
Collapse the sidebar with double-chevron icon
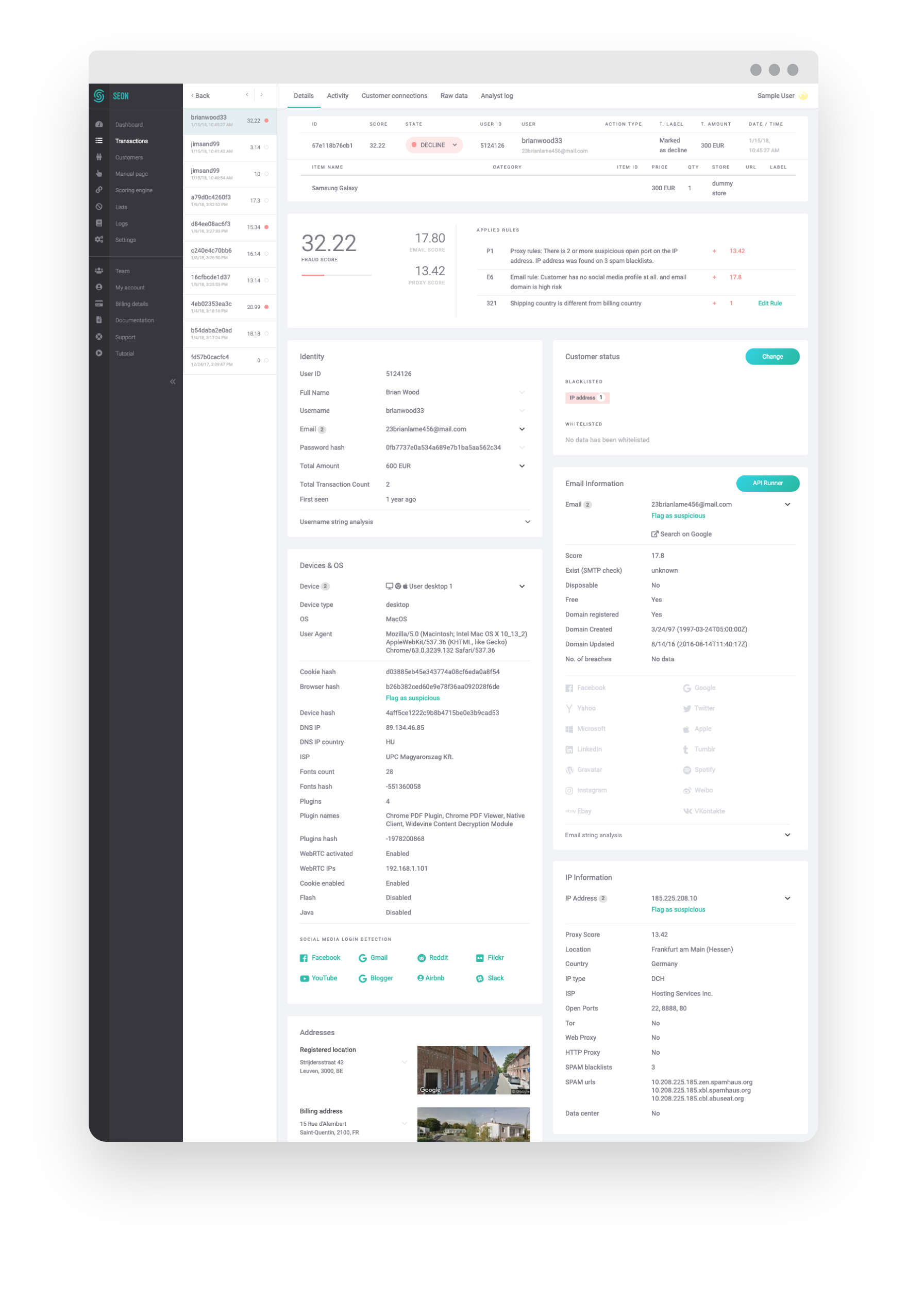pyautogui.click(x=173, y=382)
